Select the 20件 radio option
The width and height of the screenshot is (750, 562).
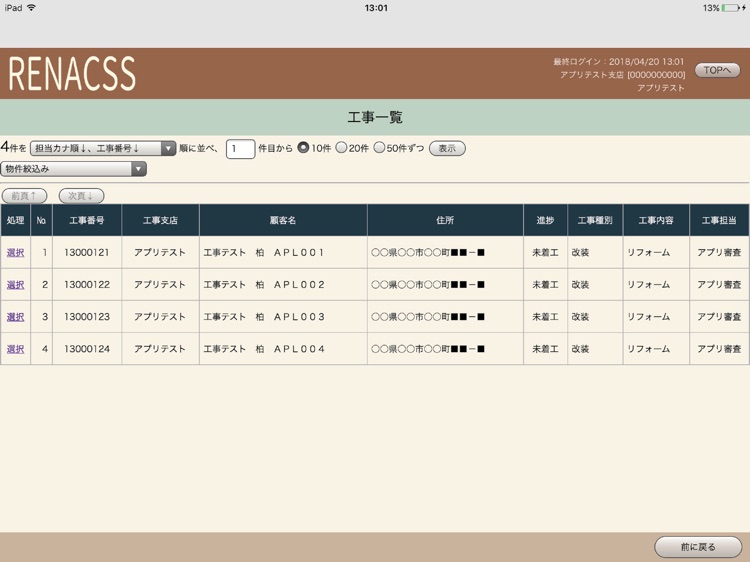tap(341, 148)
